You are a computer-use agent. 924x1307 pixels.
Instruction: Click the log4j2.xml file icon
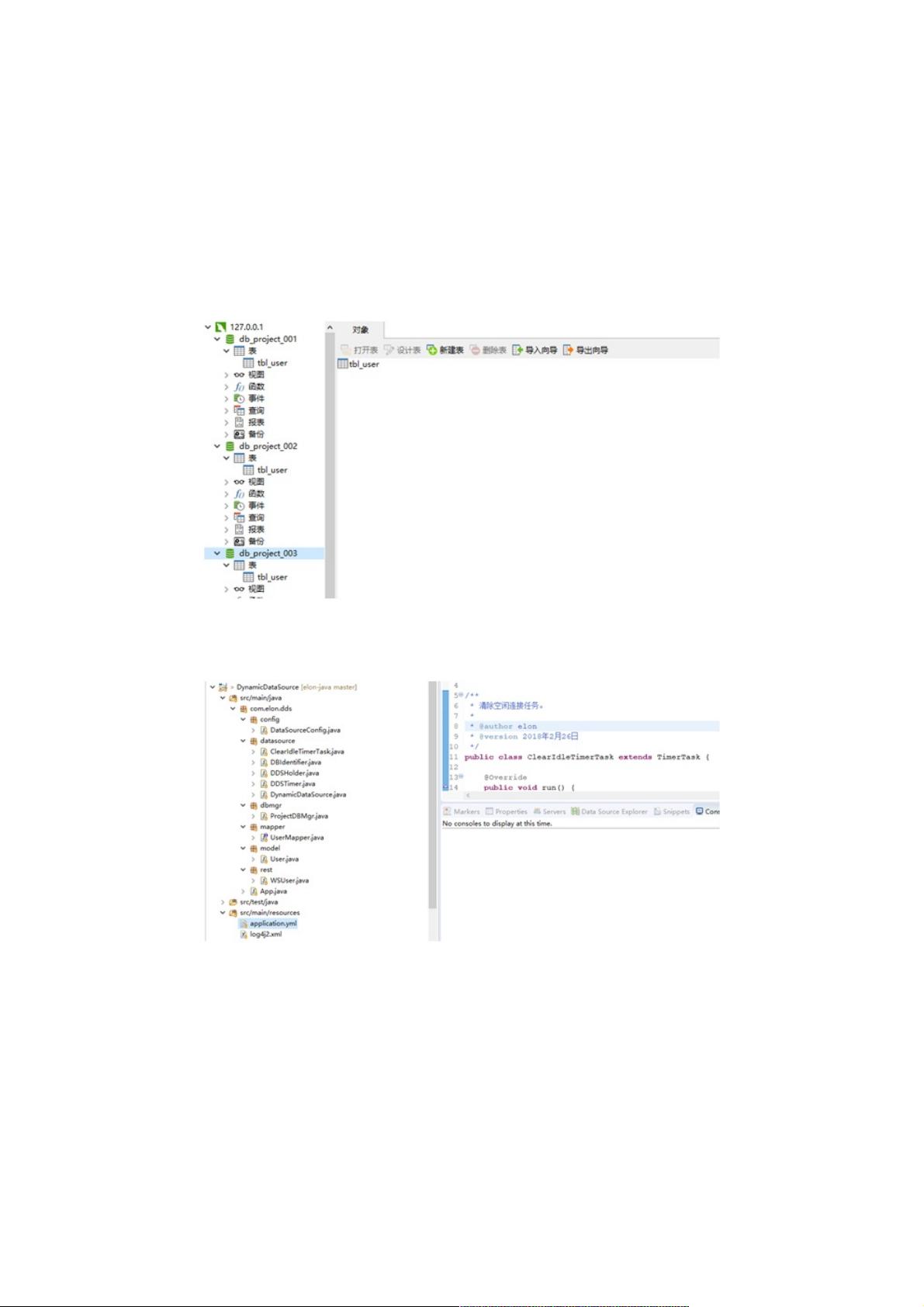[244, 935]
